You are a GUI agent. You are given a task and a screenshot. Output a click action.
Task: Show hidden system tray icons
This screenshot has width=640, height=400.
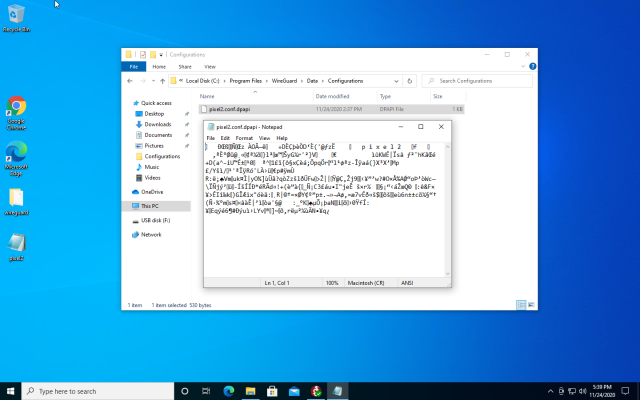point(550,391)
